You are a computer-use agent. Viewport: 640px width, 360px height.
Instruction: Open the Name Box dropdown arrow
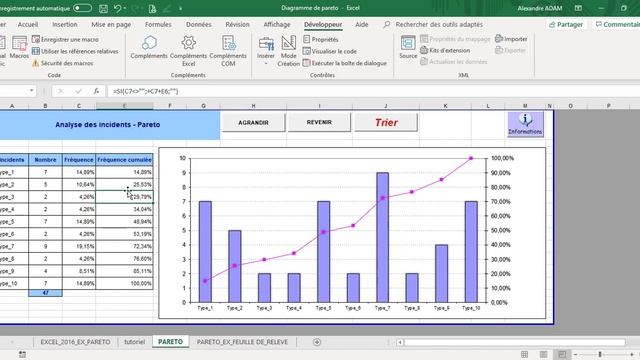click(31, 91)
